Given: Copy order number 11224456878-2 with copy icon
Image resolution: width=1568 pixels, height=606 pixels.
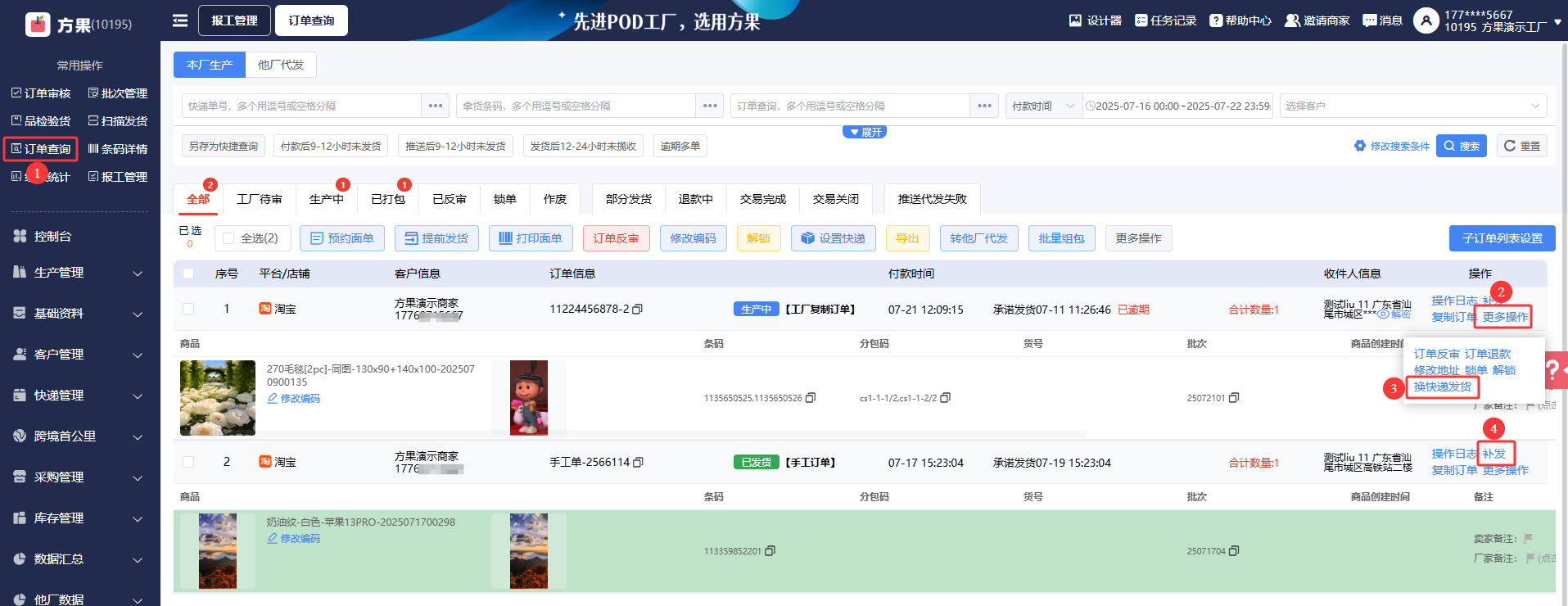Looking at the screenshot, I should tap(638, 310).
